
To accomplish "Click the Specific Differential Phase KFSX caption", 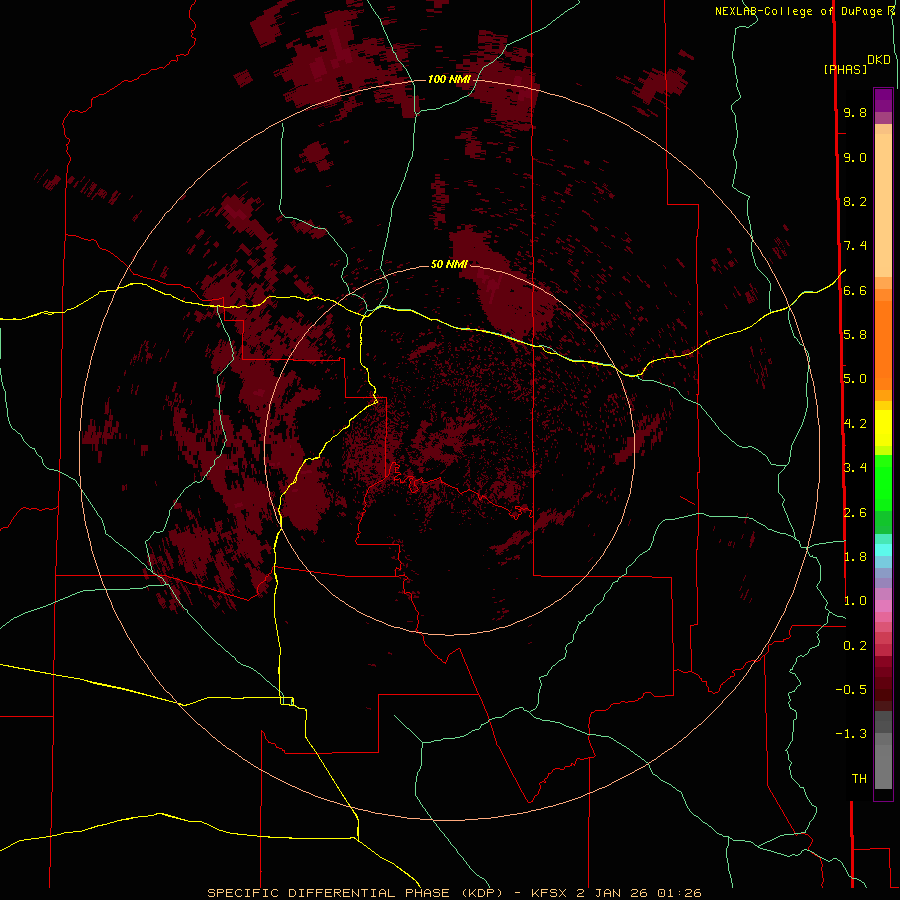I will (x=454, y=893).
